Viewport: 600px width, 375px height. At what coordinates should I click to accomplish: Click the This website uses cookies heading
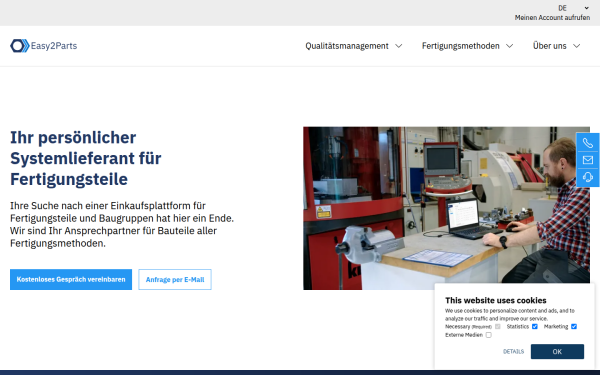(x=496, y=300)
